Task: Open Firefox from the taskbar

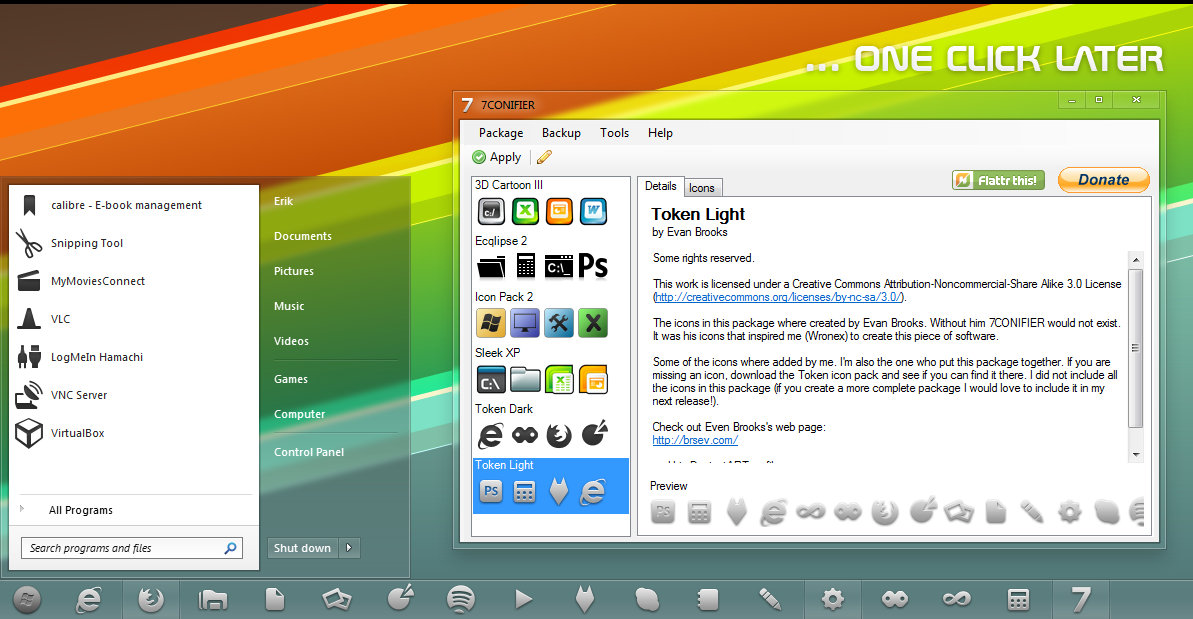Action: (151, 600)
